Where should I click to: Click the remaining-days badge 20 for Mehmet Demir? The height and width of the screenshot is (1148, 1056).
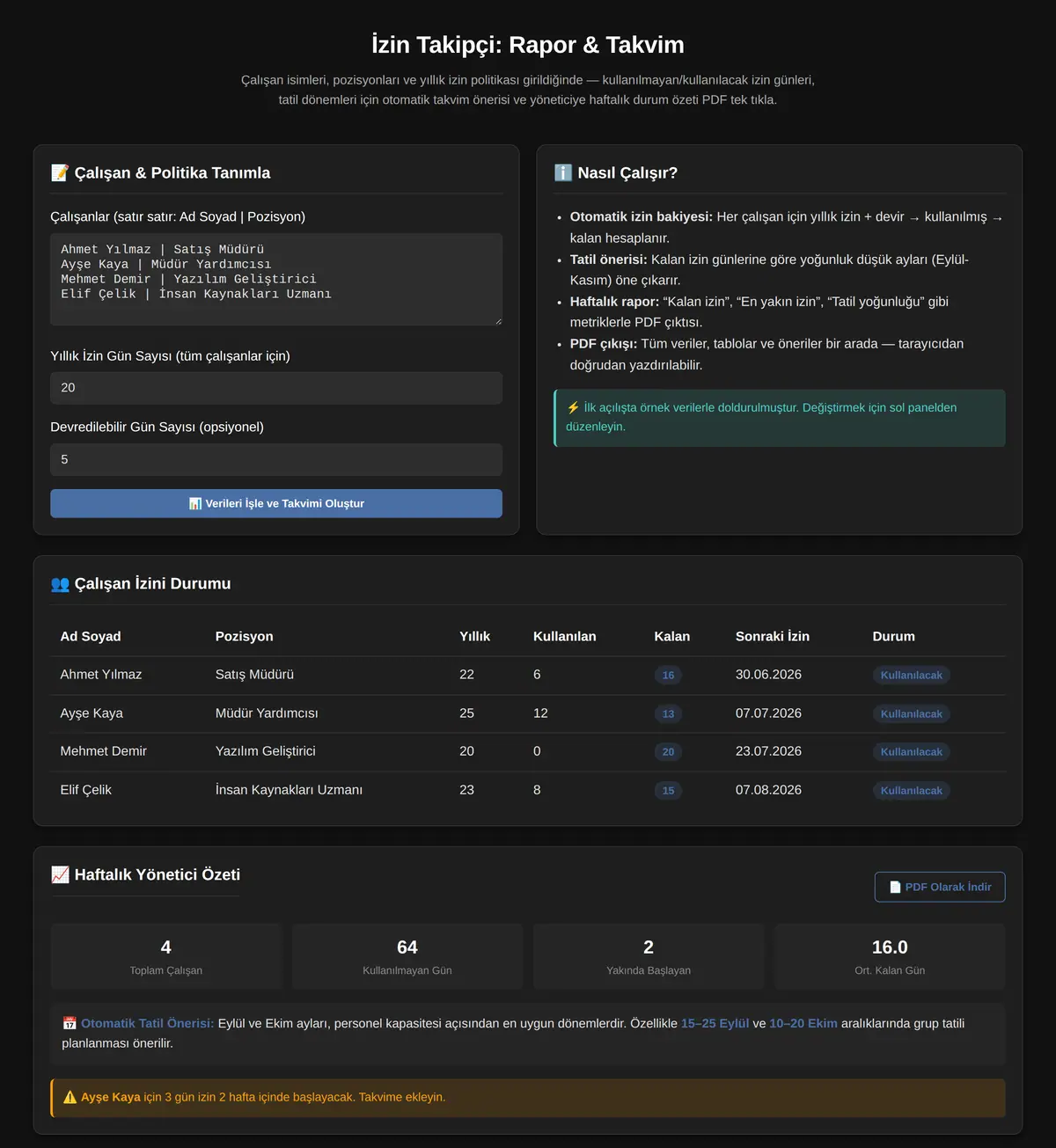pyautogui.click(x=668, y=752)
